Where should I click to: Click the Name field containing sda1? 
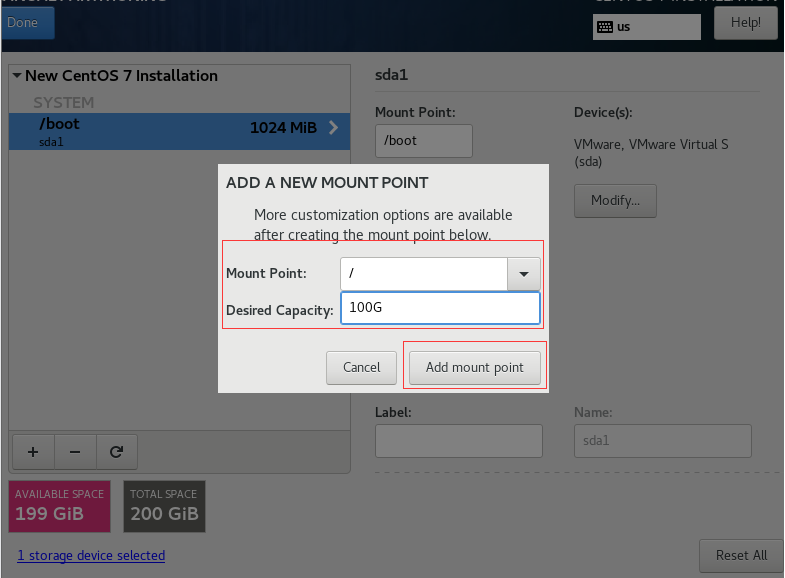tap(662, 441)
